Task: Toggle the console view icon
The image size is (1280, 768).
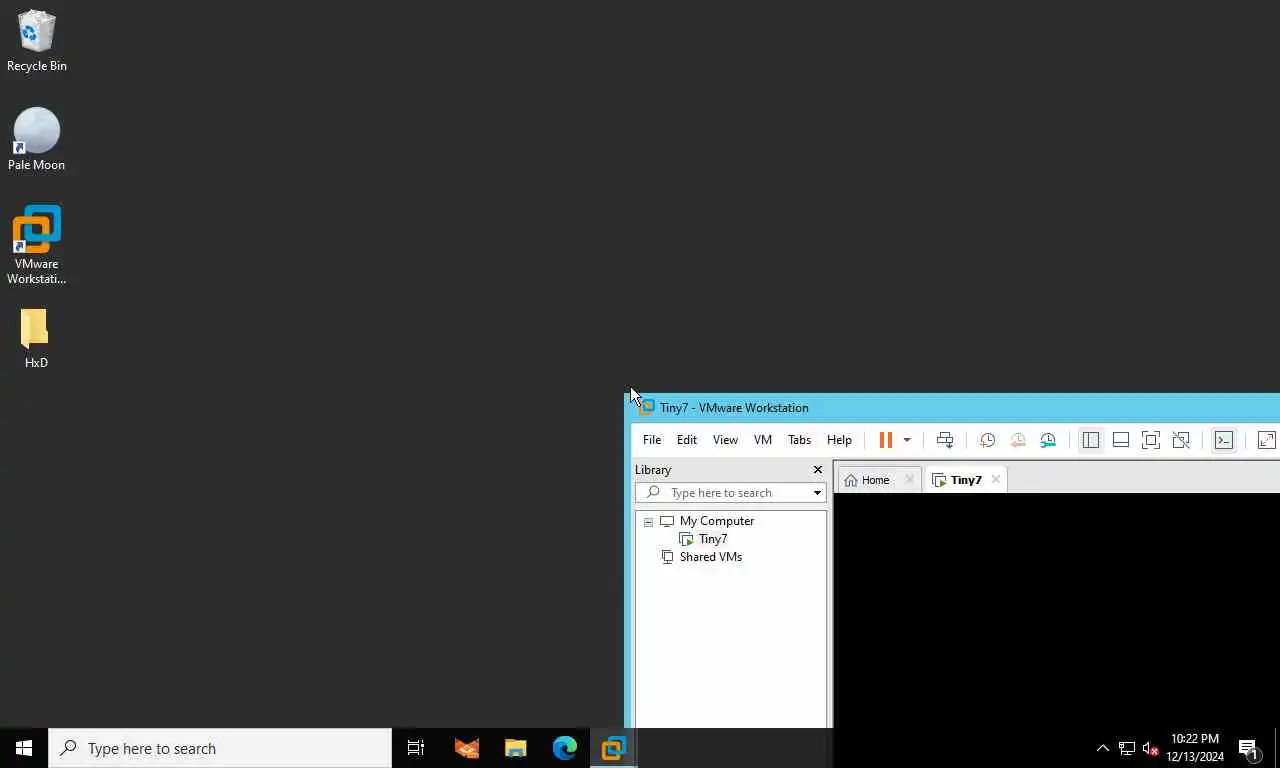Action: click(x=1224, y=440)
